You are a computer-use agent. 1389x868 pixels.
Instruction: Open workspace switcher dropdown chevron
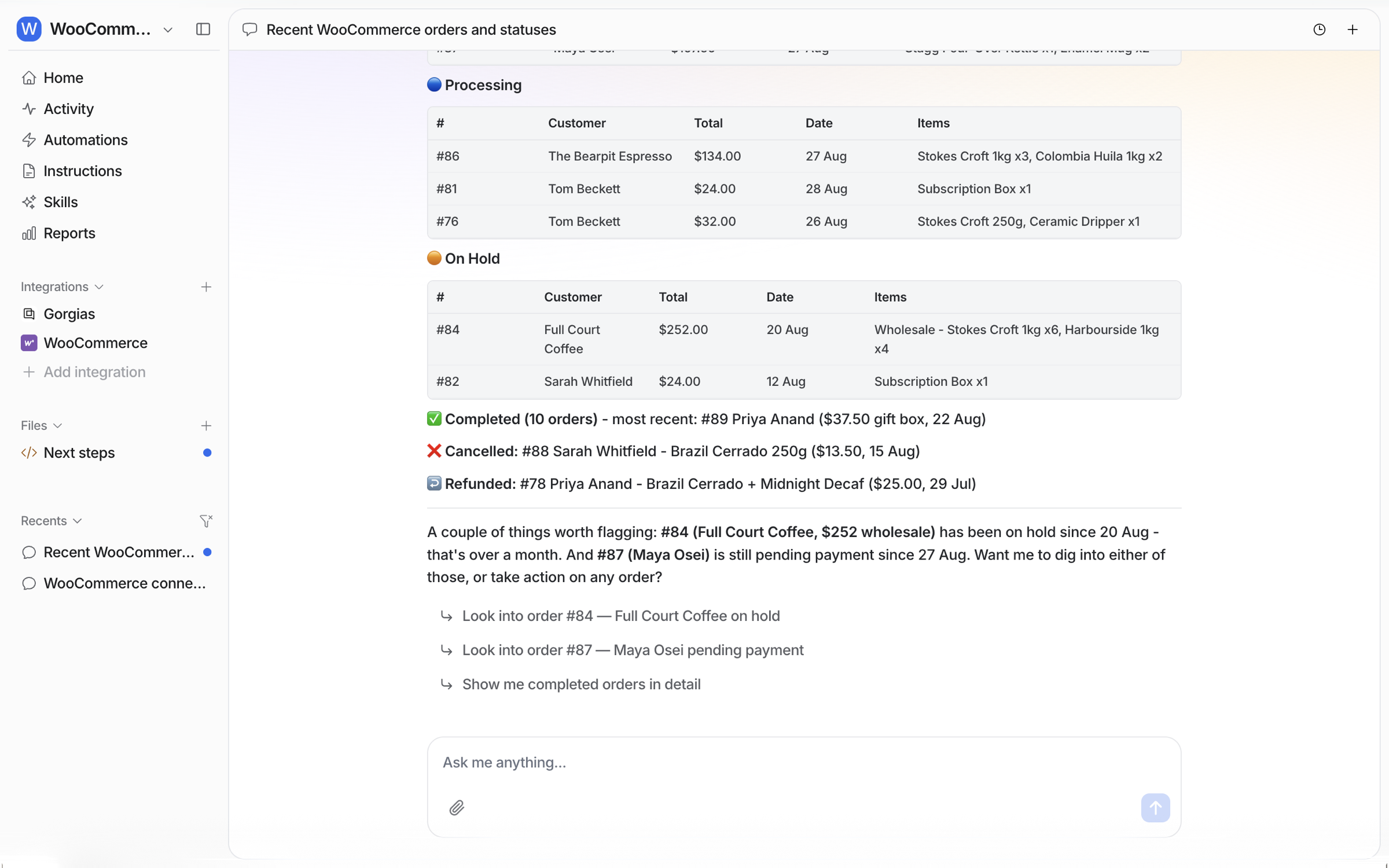[168, 30]
